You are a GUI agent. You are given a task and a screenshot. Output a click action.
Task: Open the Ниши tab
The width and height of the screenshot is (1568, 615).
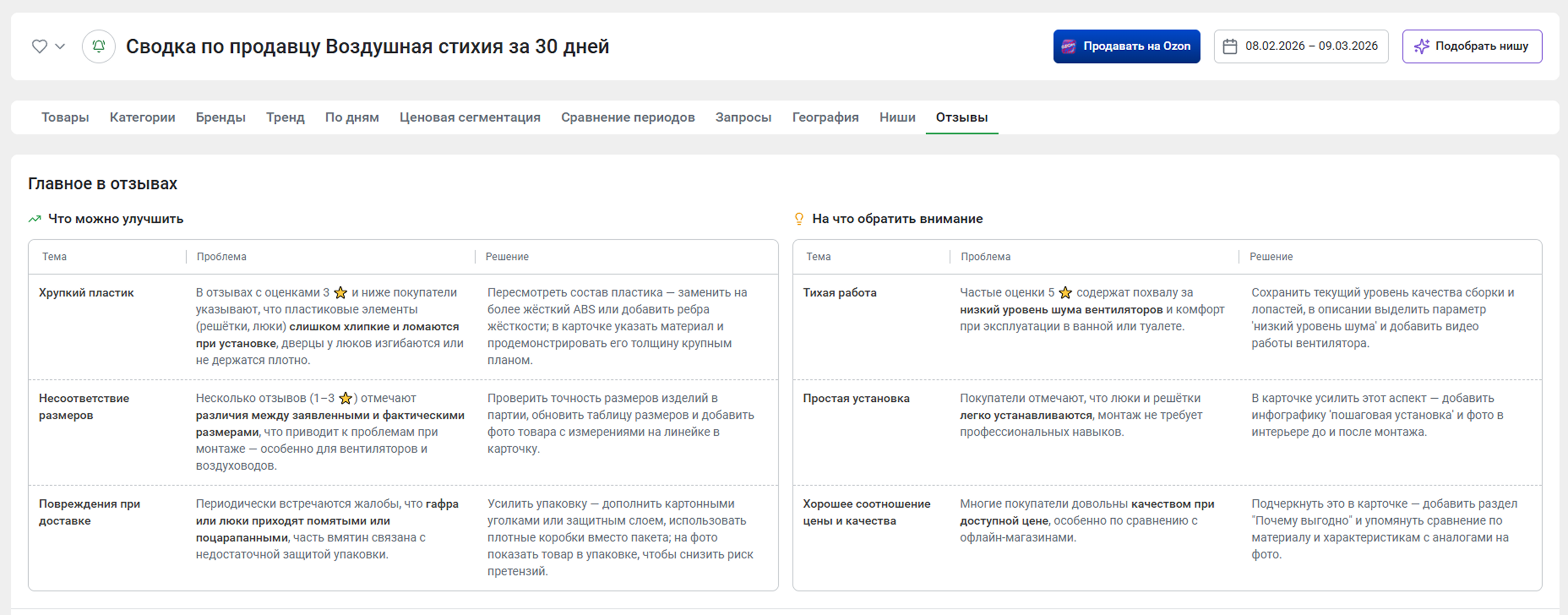click(897, 117)
